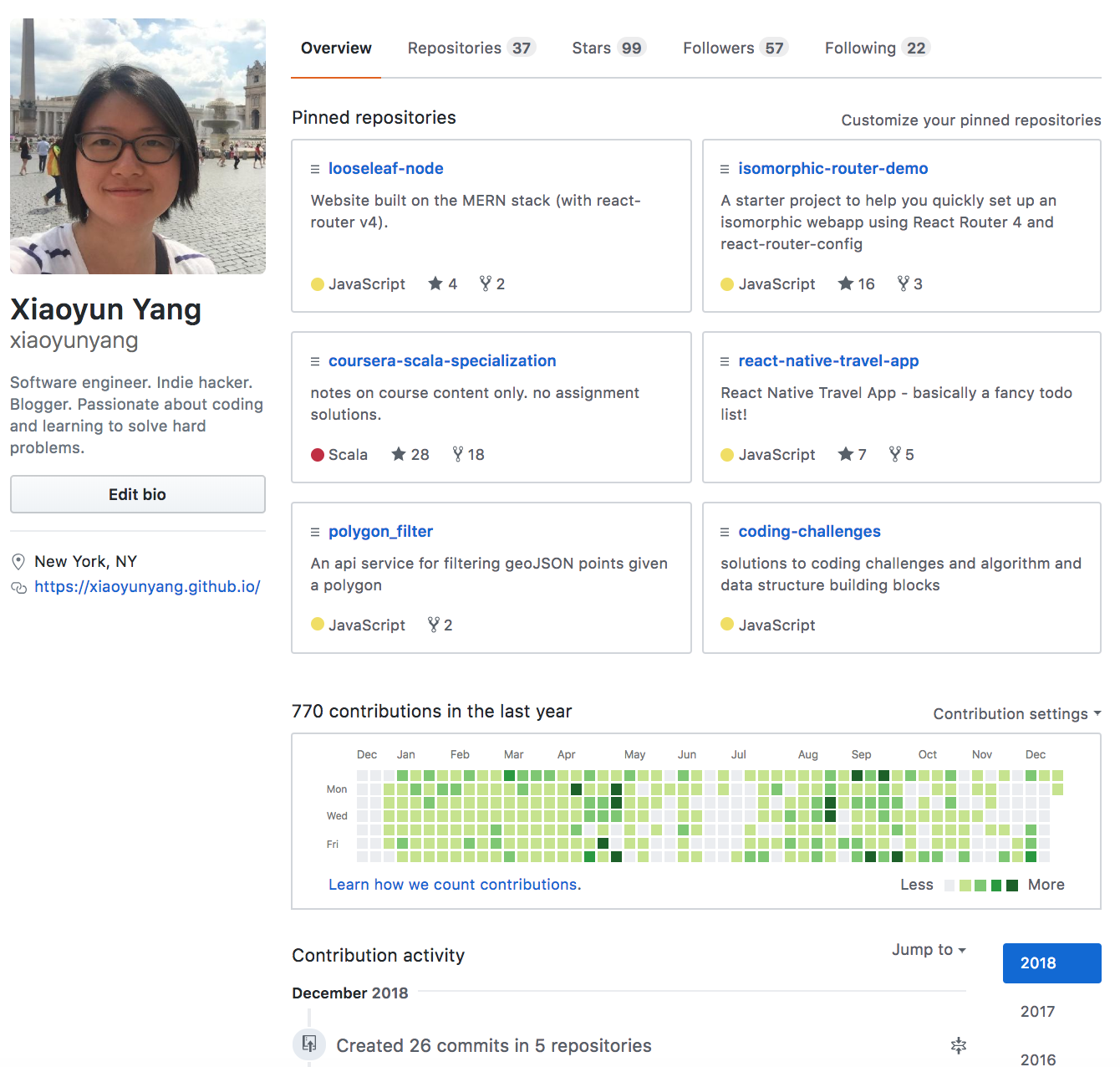Grab the drag handle on coding-challenges card
The height and width of the screenshot is (1067, 1120).
click(725, 532)
